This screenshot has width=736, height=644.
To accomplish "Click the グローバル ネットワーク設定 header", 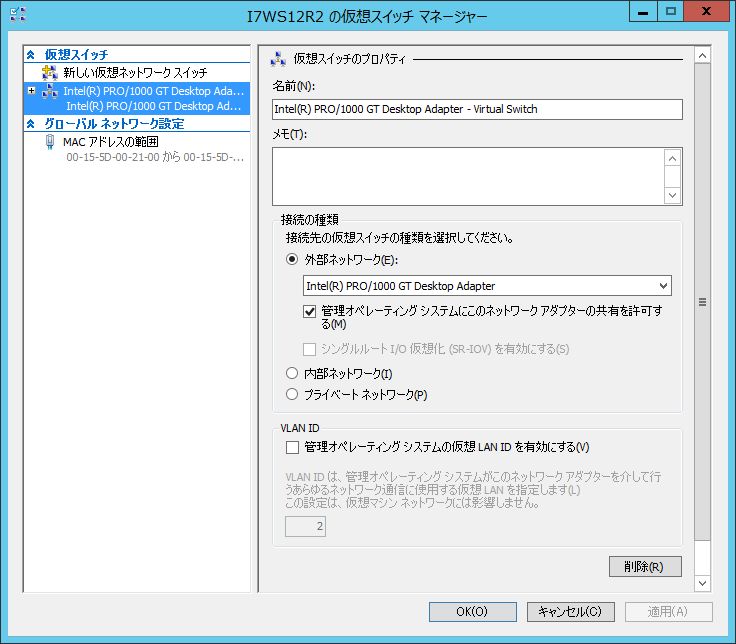I will tap(115, 124).
